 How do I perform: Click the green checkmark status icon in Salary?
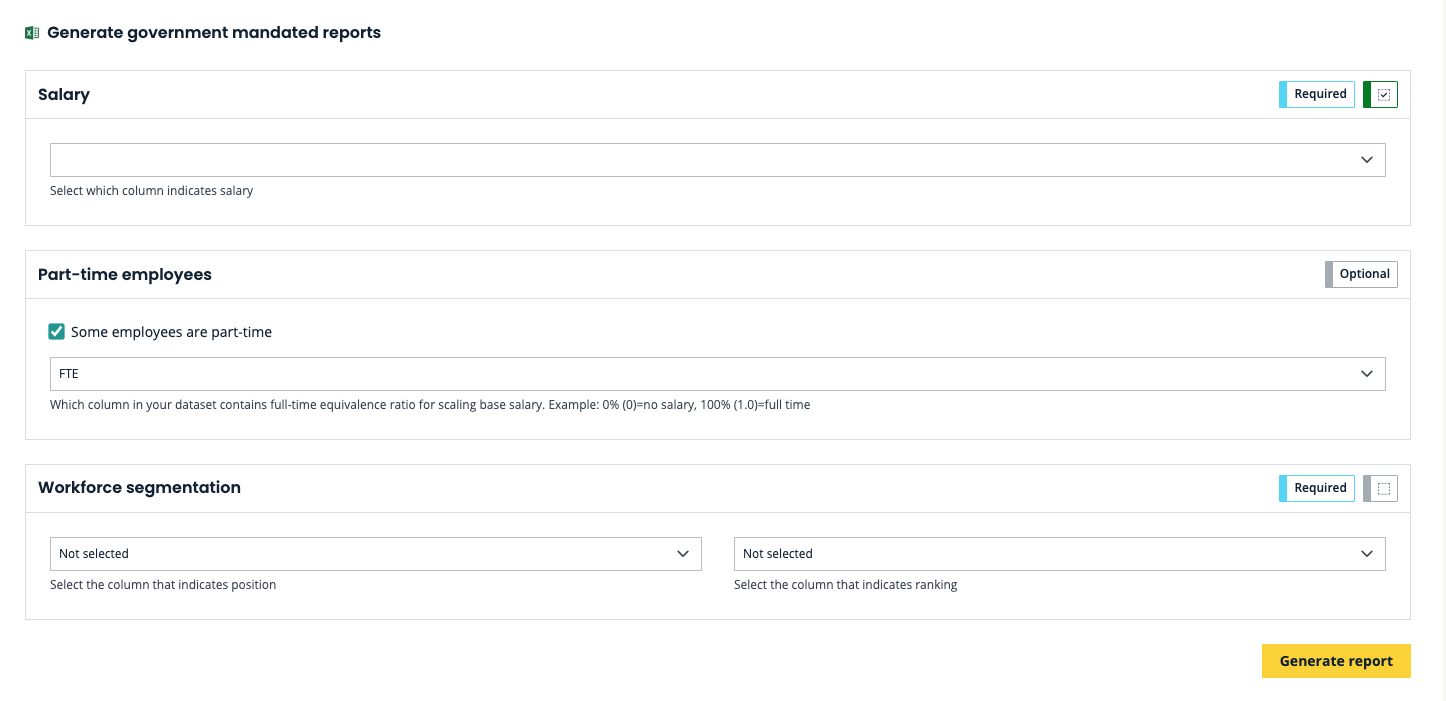[1383, 94]
